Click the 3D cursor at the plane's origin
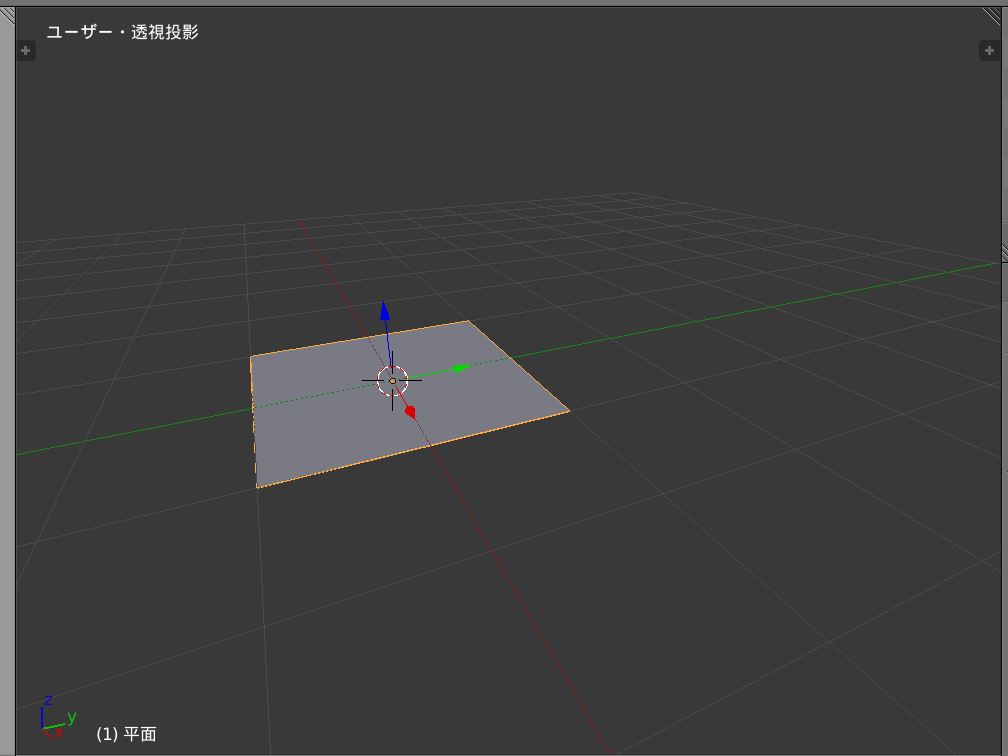This screenshot has width=1008, height=756. (x=391, y=380)
